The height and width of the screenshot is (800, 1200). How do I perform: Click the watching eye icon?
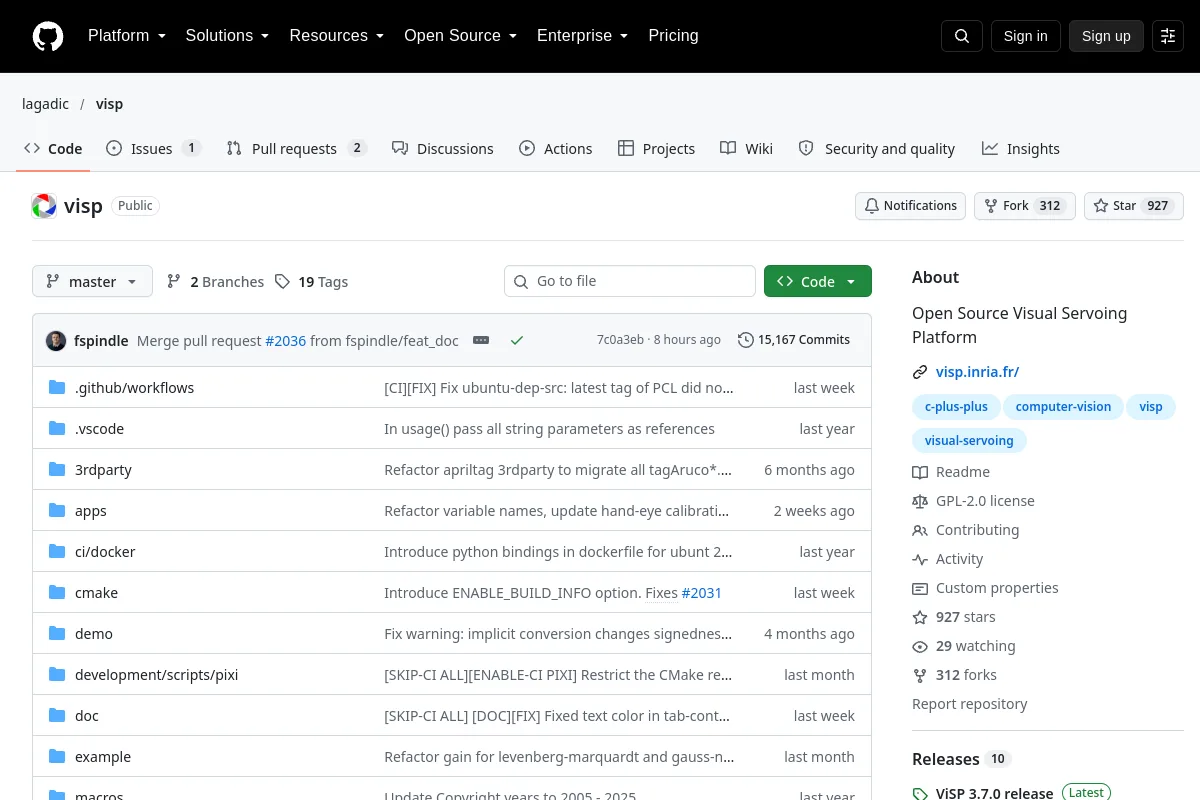tap(920, 646)
